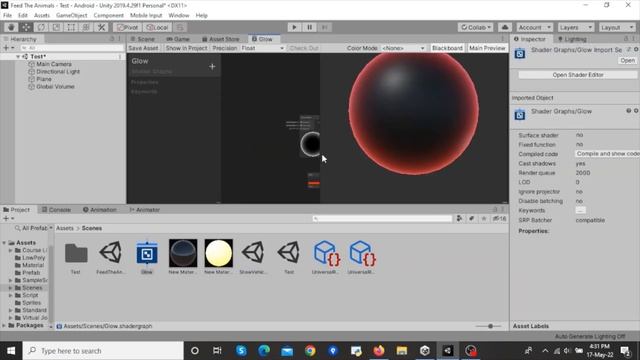
Task: Click plus icon in Hierarchy panel
Action: [x=6, y=48]
